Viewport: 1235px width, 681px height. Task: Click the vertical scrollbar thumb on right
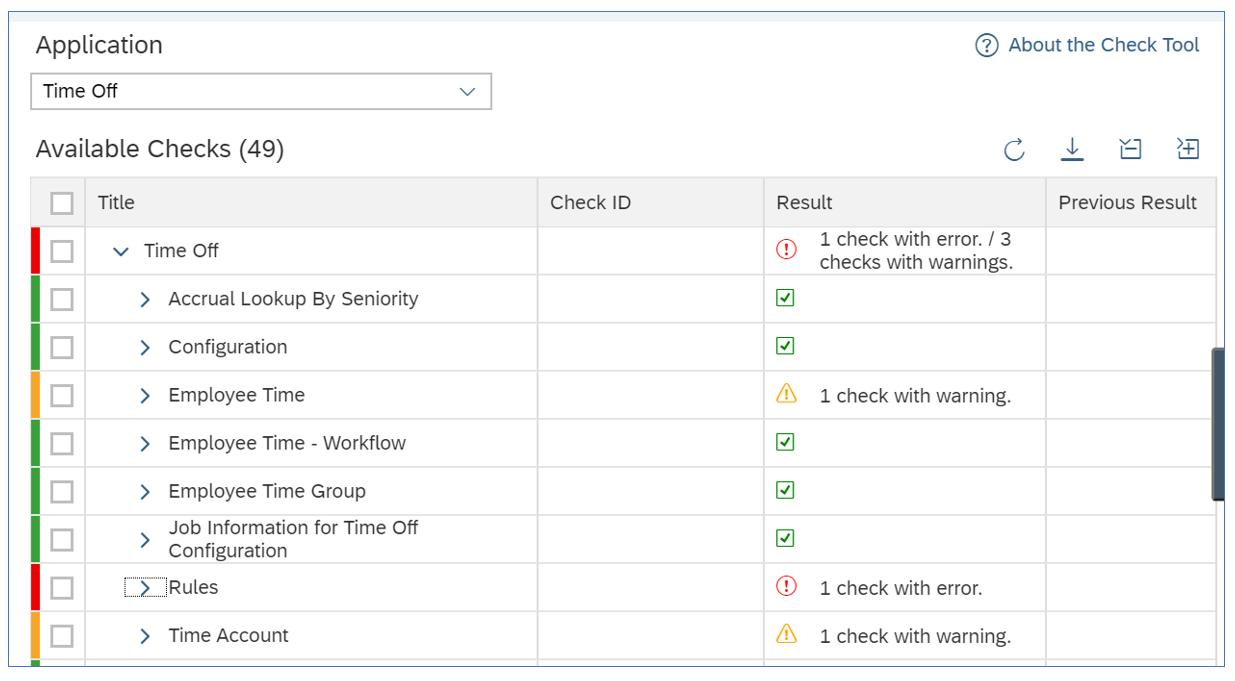click(1218, 424)
